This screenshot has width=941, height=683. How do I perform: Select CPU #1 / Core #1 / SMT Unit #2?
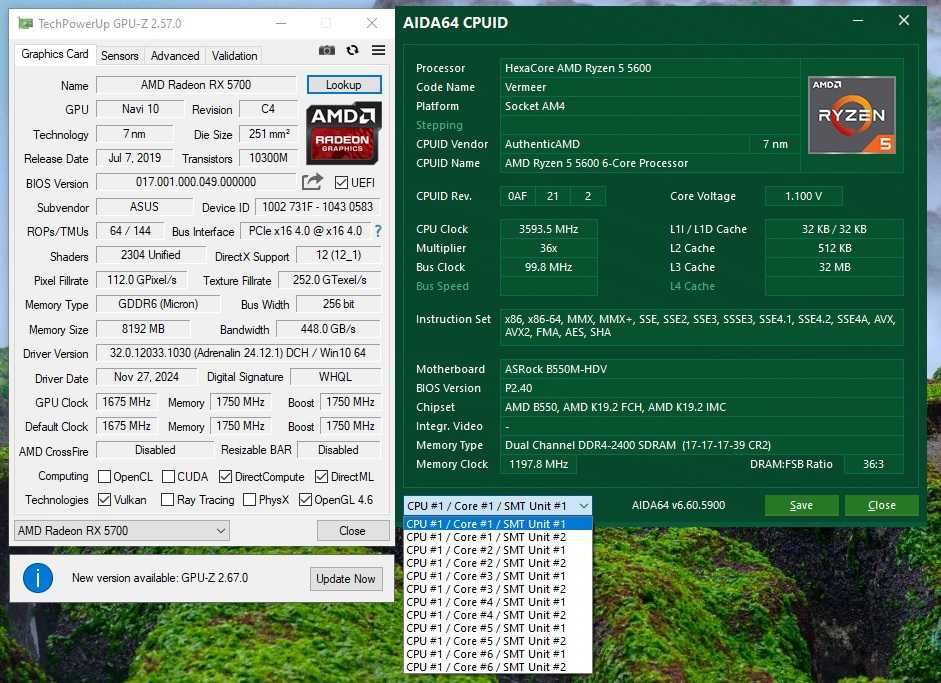[498, 537]
